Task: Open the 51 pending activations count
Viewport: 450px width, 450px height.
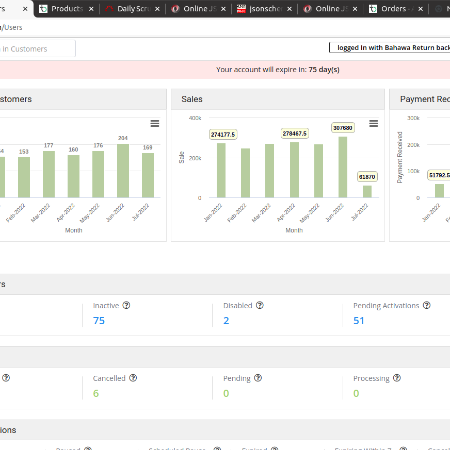Action: click(359, 321)
